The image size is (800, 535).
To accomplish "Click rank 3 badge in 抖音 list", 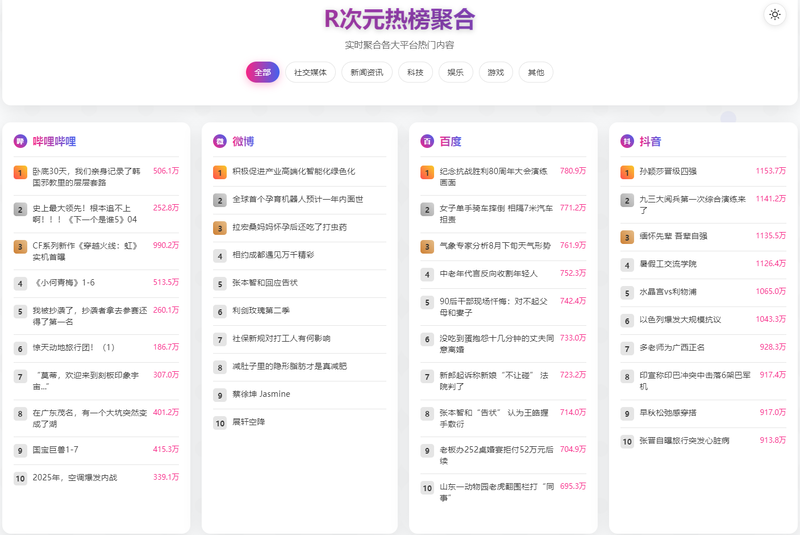I will [x=627, y=237].
